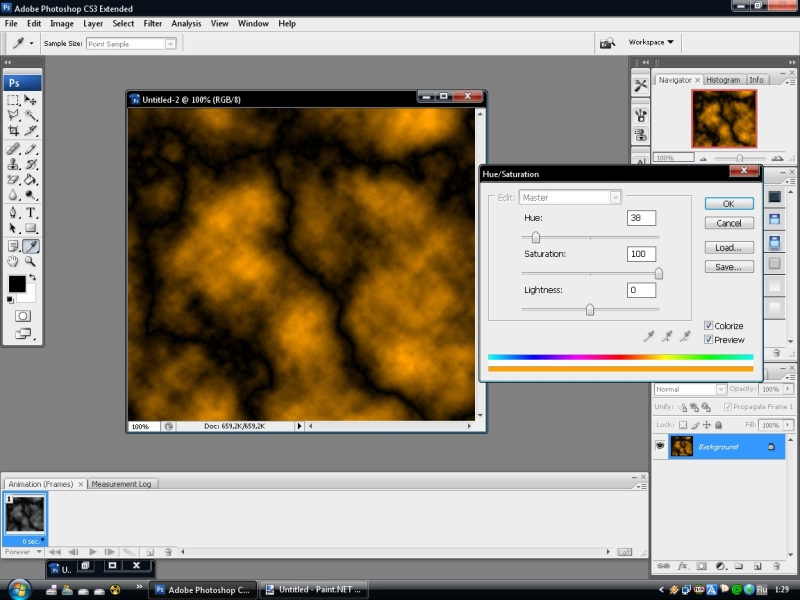
Task: Expand the Workspace dropdown
Action: [x=651, y=43]
